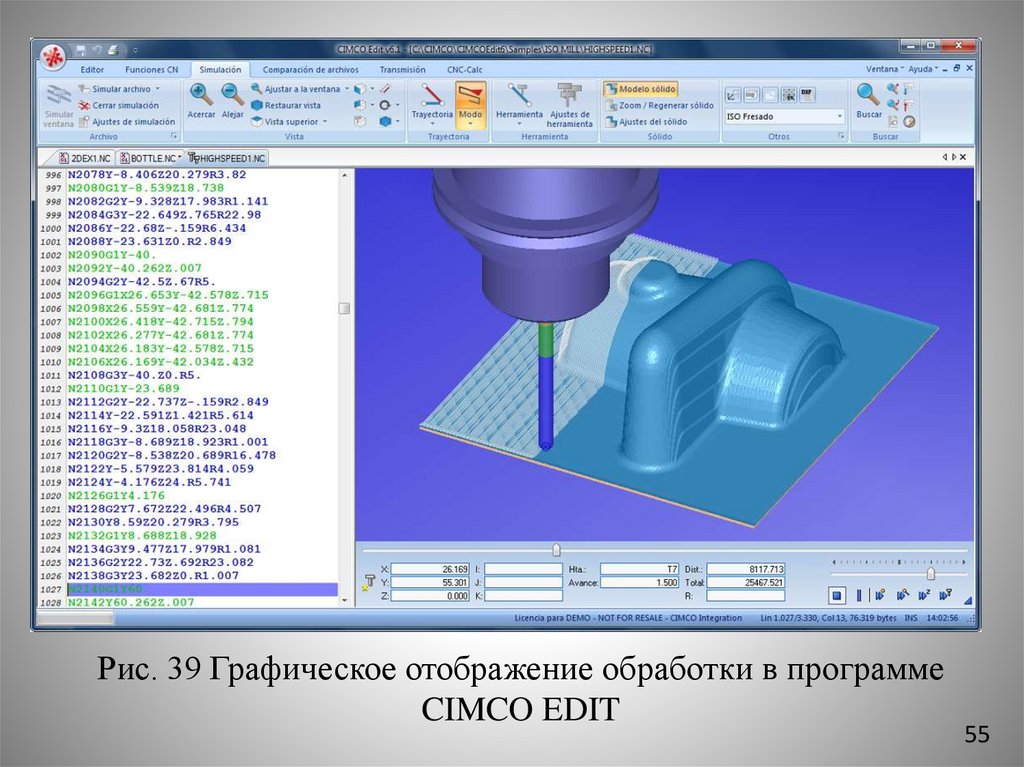Click the code pane scroll-down arrow
Viewport: 1024px width, 767px height.
pos(344,600)
